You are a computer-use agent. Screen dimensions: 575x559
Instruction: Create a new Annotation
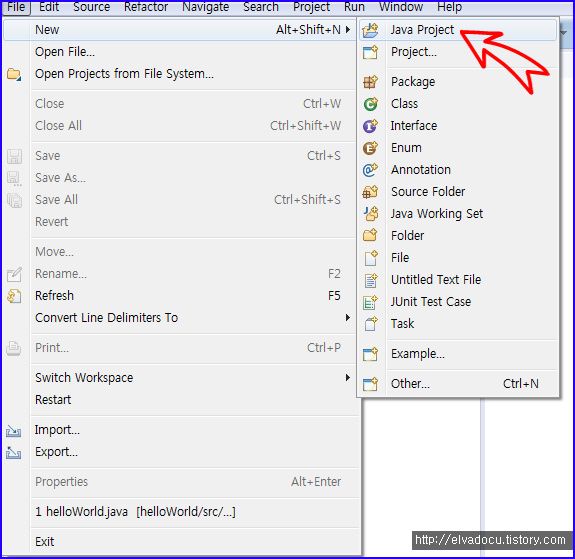coord(458,170)
